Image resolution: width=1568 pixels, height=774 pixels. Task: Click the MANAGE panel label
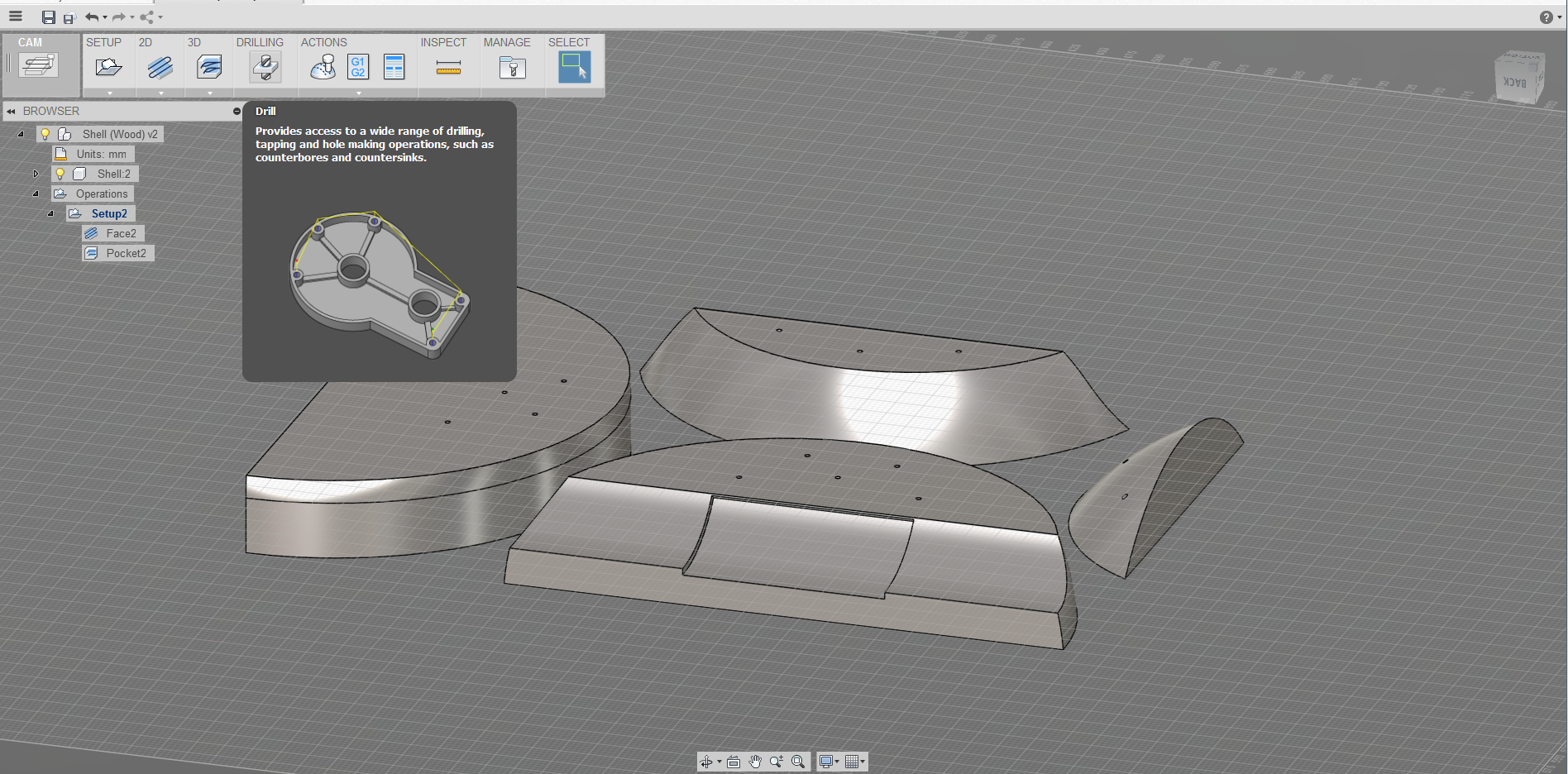507,42
